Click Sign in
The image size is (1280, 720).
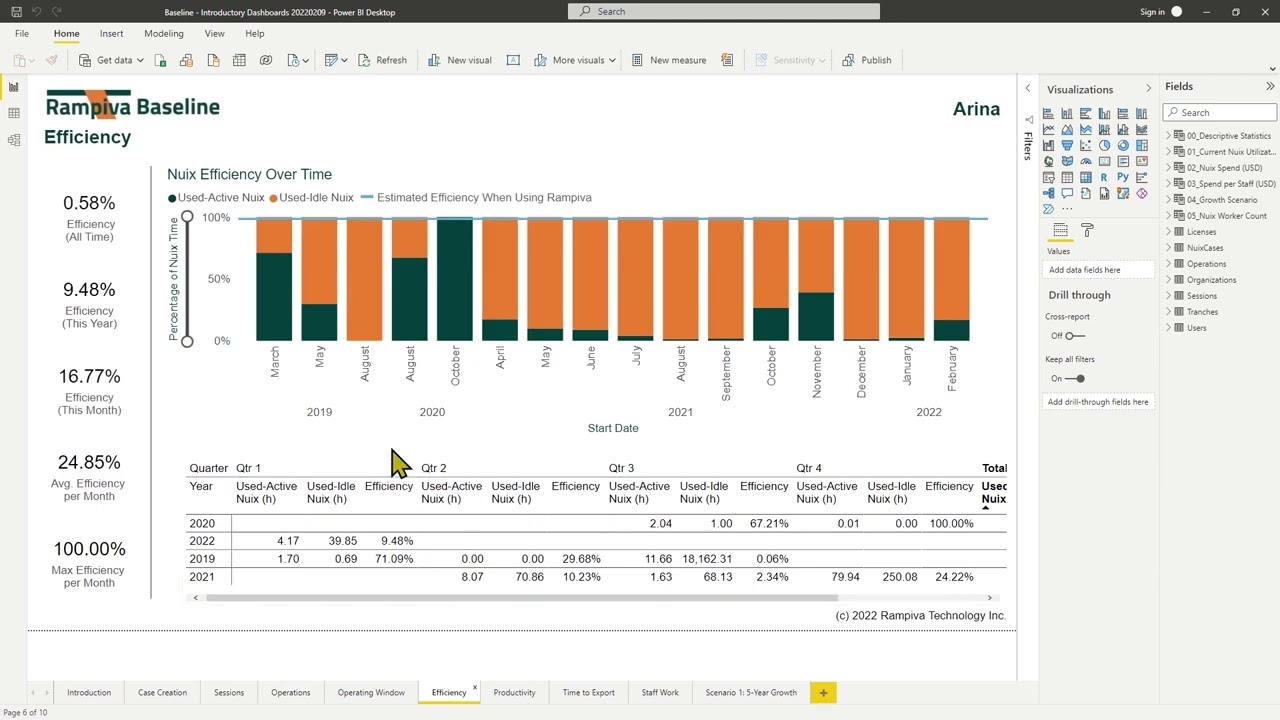(1152, 12)
